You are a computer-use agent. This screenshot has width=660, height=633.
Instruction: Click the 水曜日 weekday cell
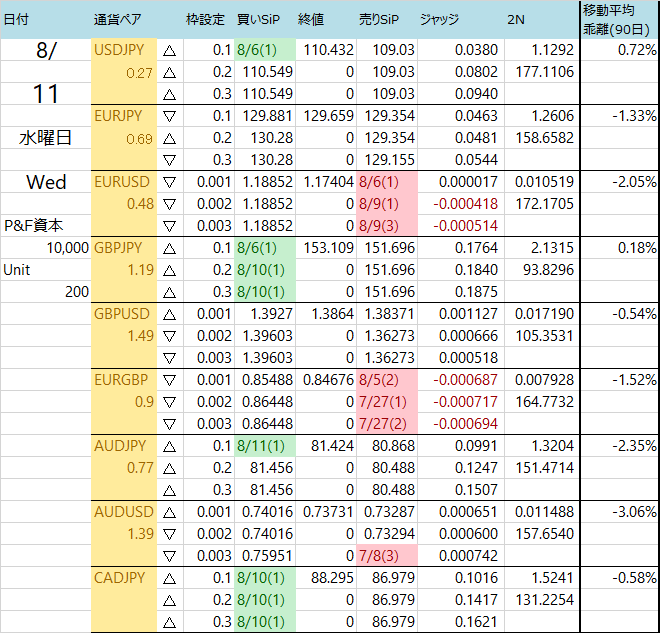[x=45, y=138]
